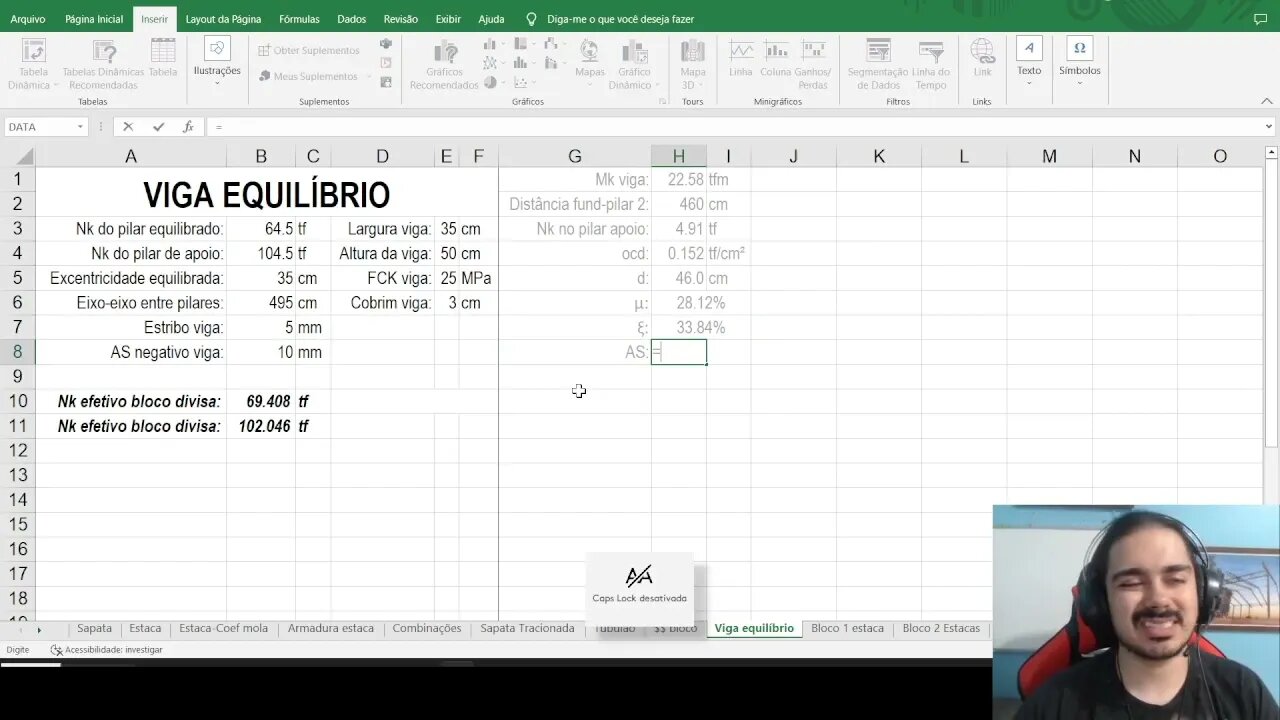Click the FCK viga value 25

tap(446, 278)
